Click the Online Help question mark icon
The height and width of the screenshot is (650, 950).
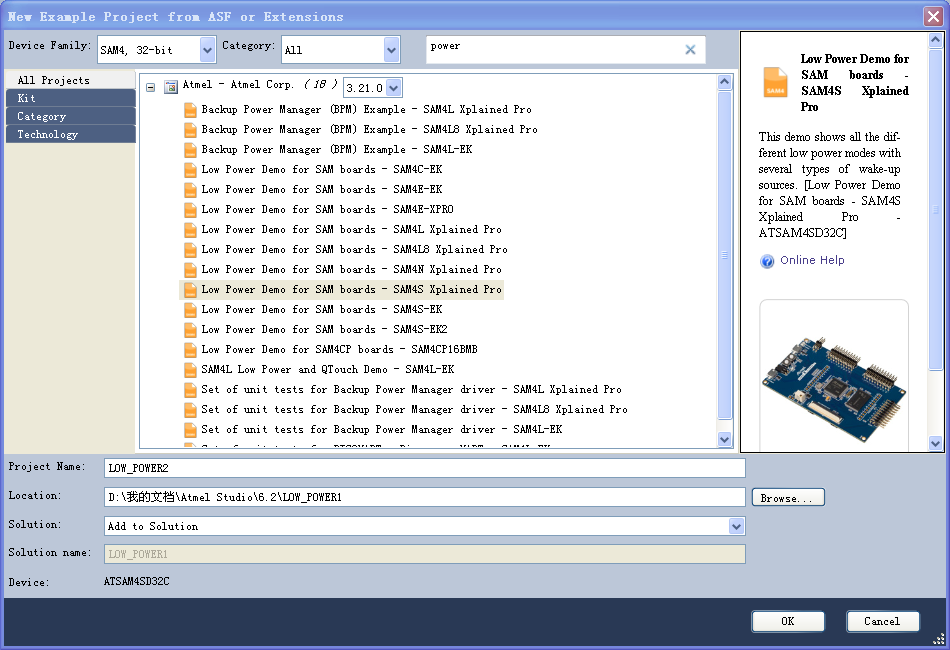coord(767,261)
